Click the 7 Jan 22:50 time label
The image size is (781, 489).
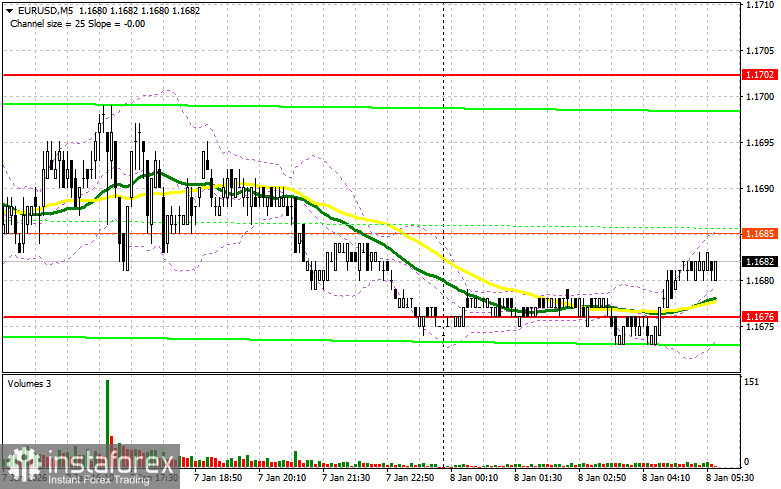pos(410,478)
